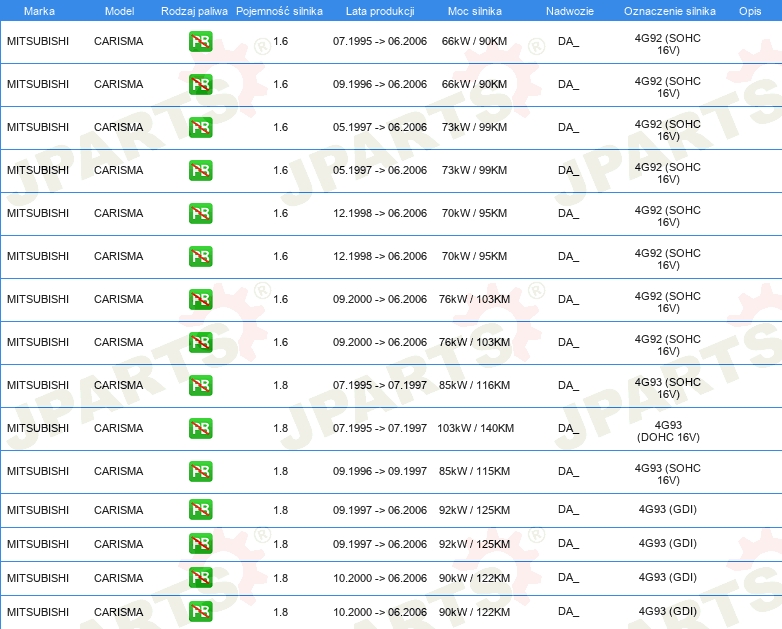Click the Oznaczenie silnika column header
Viewport: 782px width, 629px height.
click(x=670, y=11)
